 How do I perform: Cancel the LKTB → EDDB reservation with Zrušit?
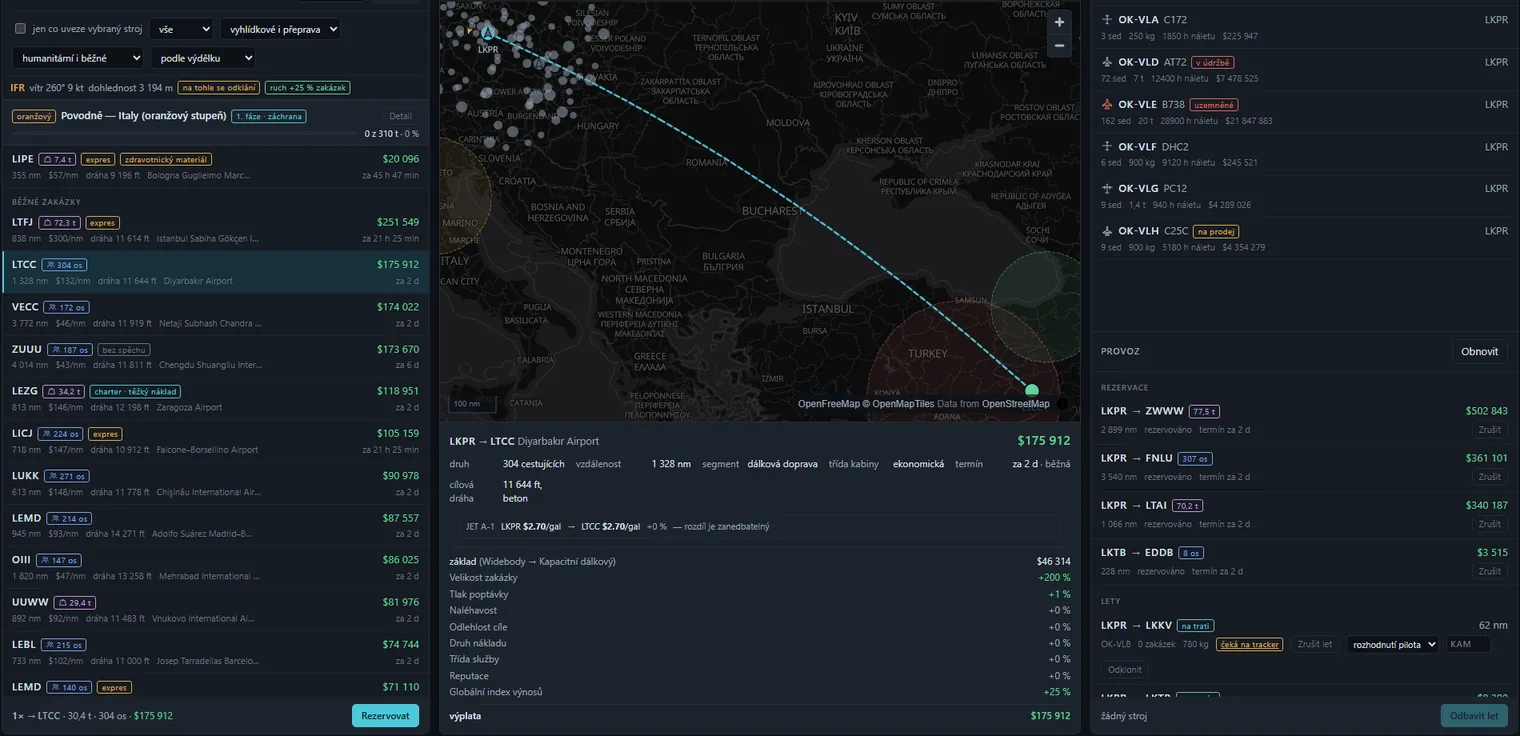pos(1490,571)
